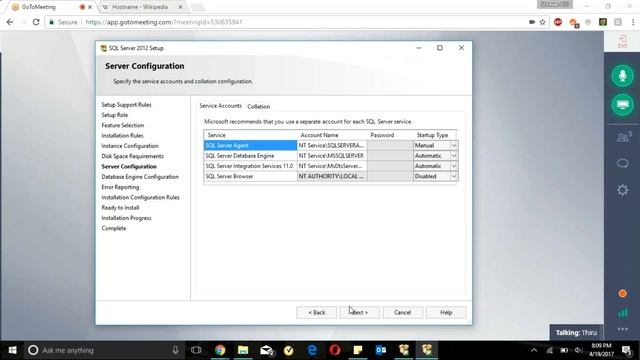Click the Ask me anything search box
The height and width of the screenshot is (360, 640).
102,350
